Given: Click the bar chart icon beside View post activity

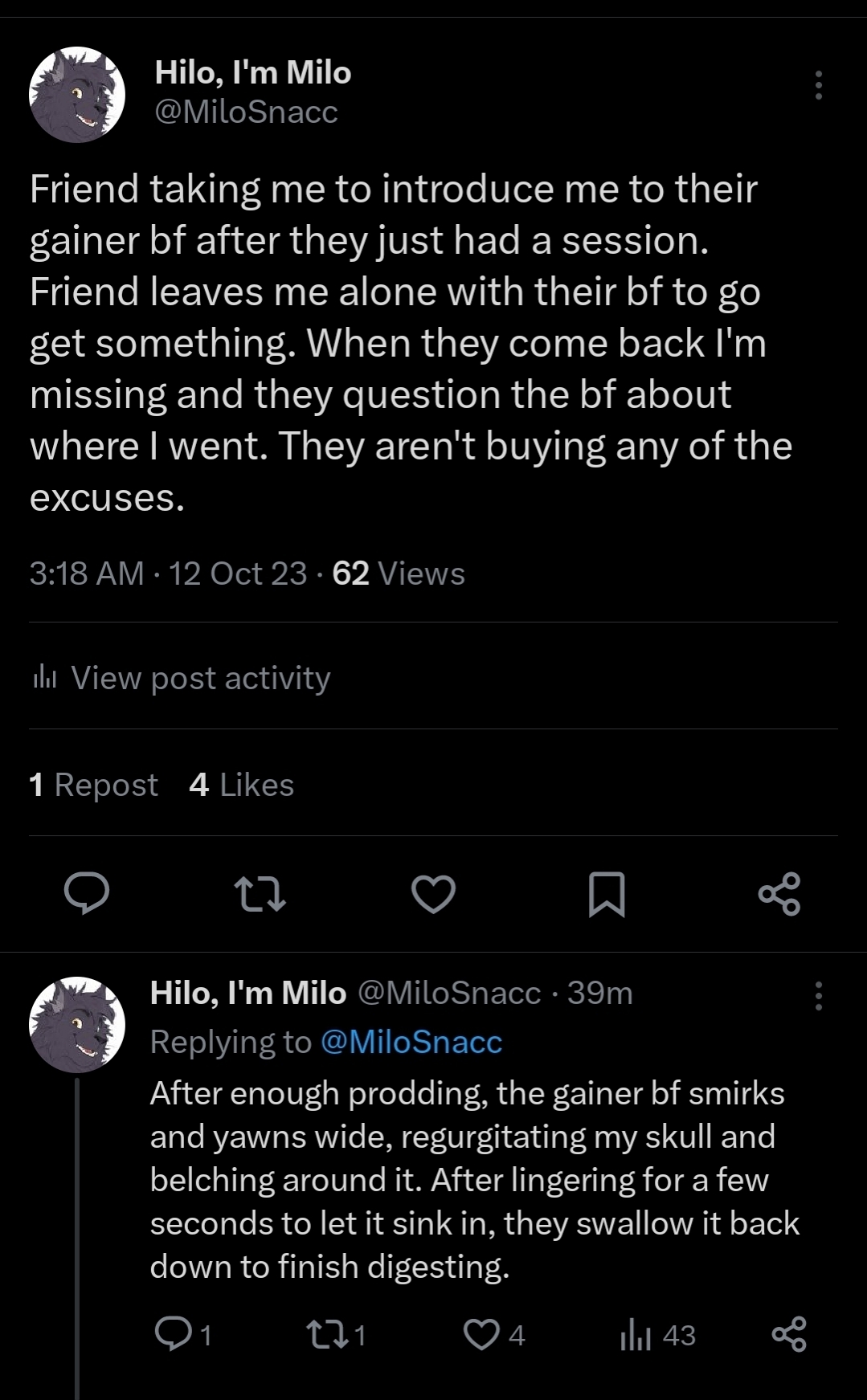Looking at the screenshot, I should click(45, 679).
